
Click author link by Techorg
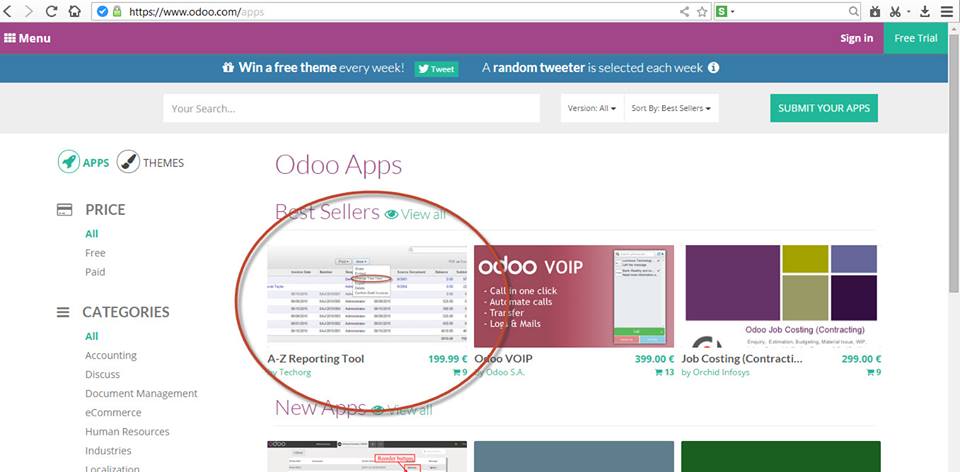pyautogui.click(x=289, y=372)
